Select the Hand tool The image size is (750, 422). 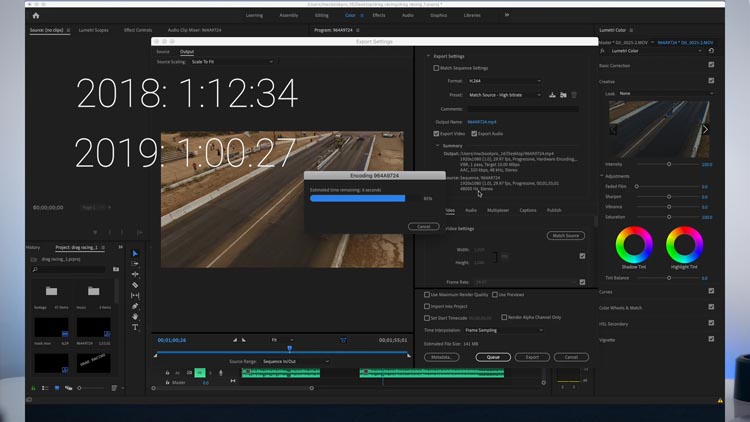click(x=135, y=317)
